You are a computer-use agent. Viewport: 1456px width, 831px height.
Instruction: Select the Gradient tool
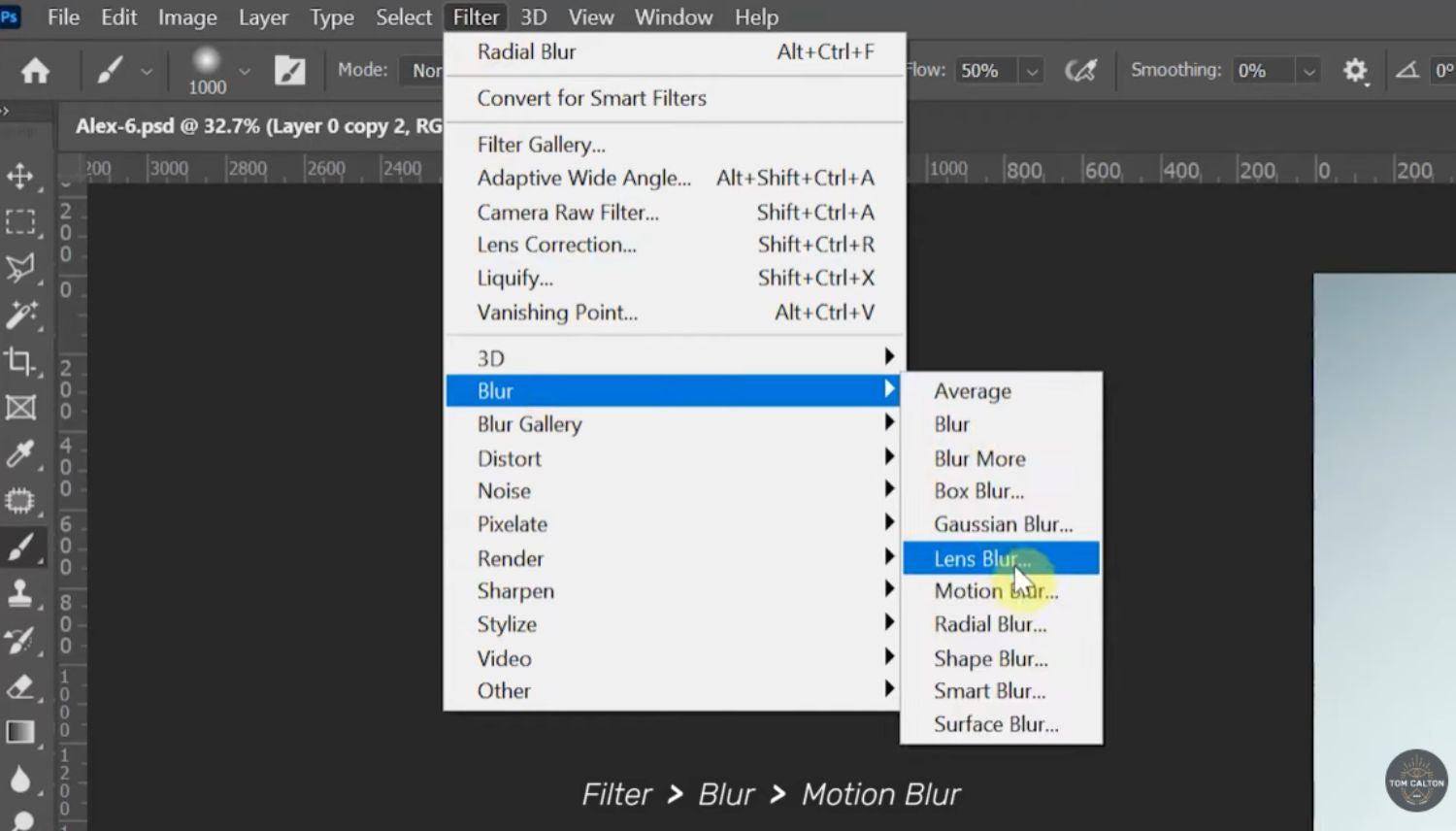pos(20,732)
